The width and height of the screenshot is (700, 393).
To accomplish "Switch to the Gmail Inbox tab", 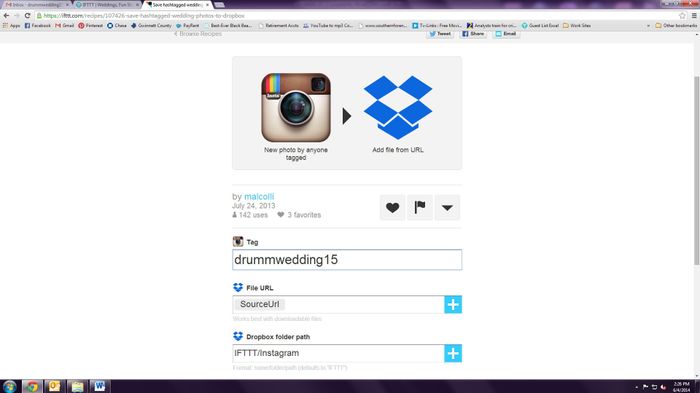I will (x=37, y=4).
